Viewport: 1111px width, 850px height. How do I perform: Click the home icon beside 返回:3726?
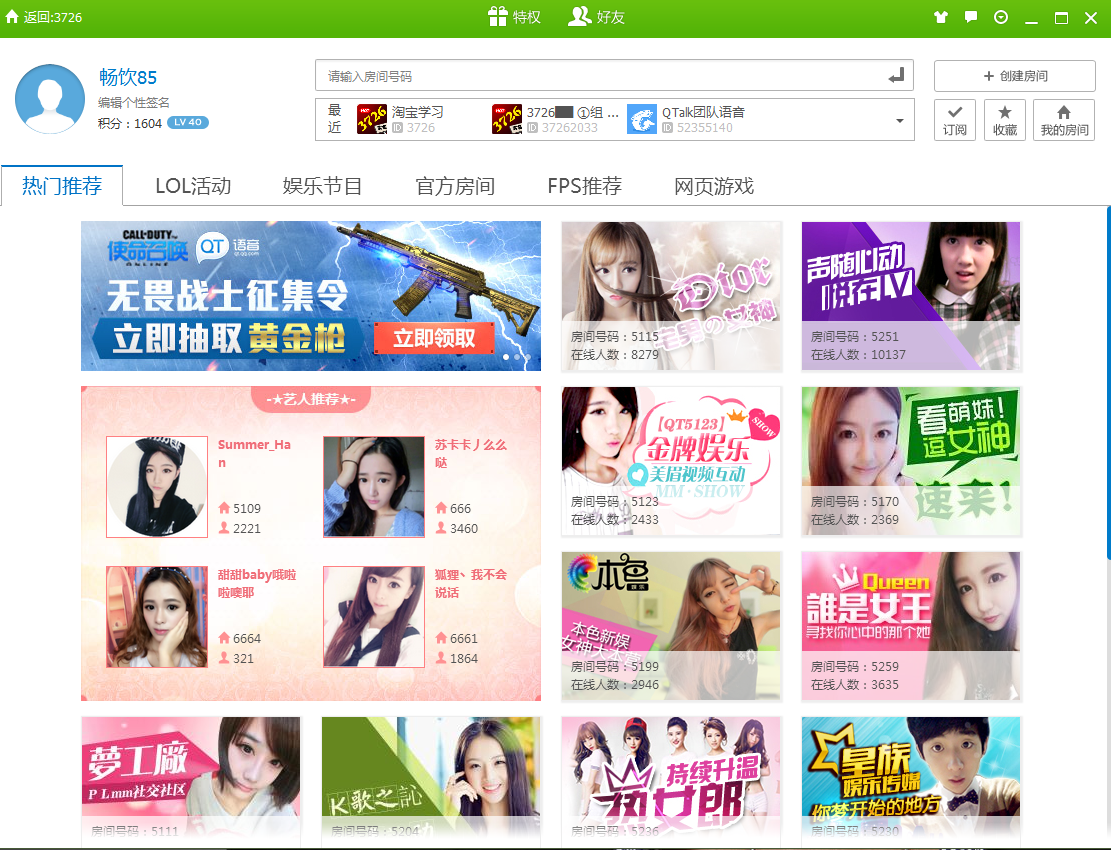12,18
